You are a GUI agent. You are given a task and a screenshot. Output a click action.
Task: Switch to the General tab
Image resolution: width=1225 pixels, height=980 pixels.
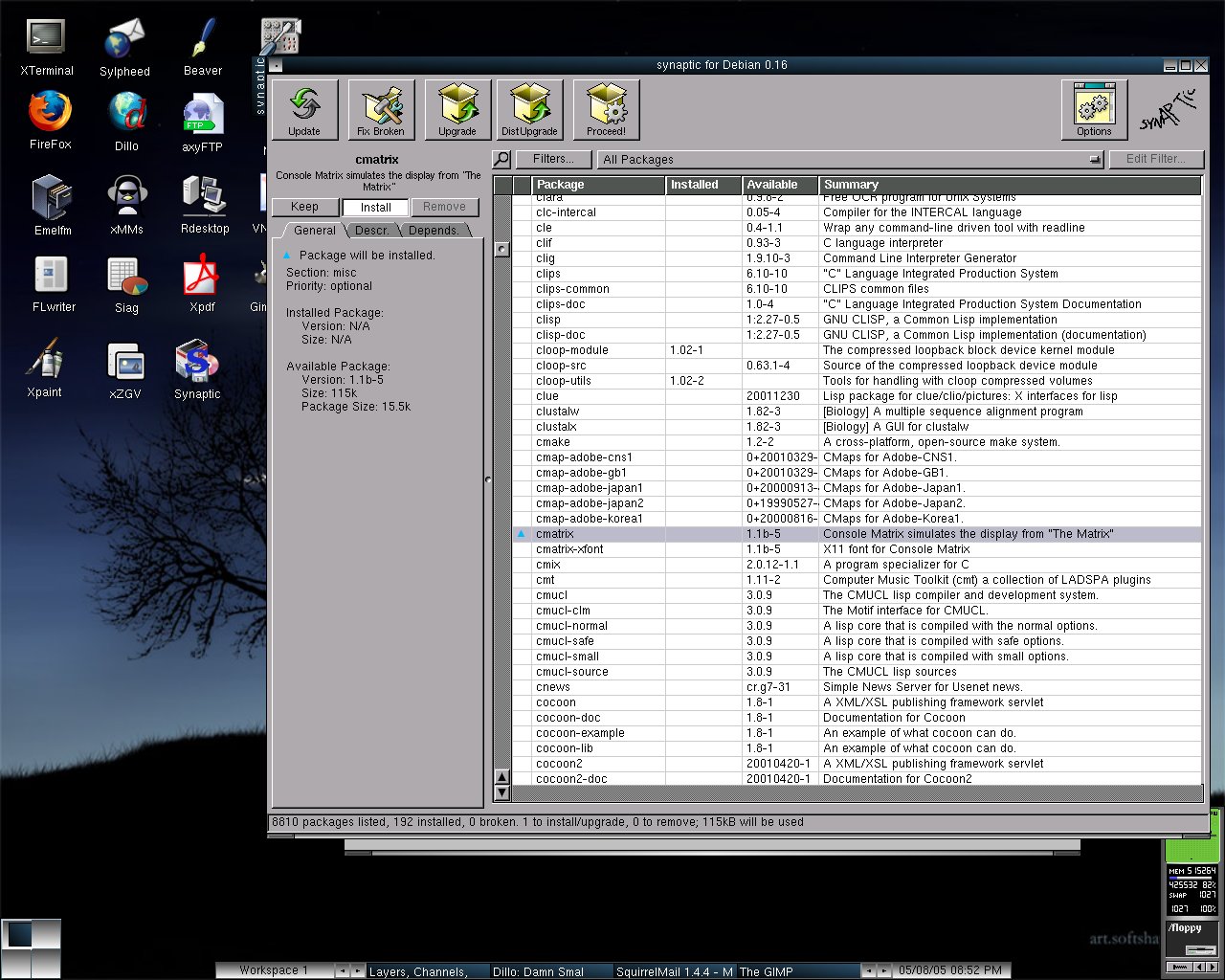point(314,231)
